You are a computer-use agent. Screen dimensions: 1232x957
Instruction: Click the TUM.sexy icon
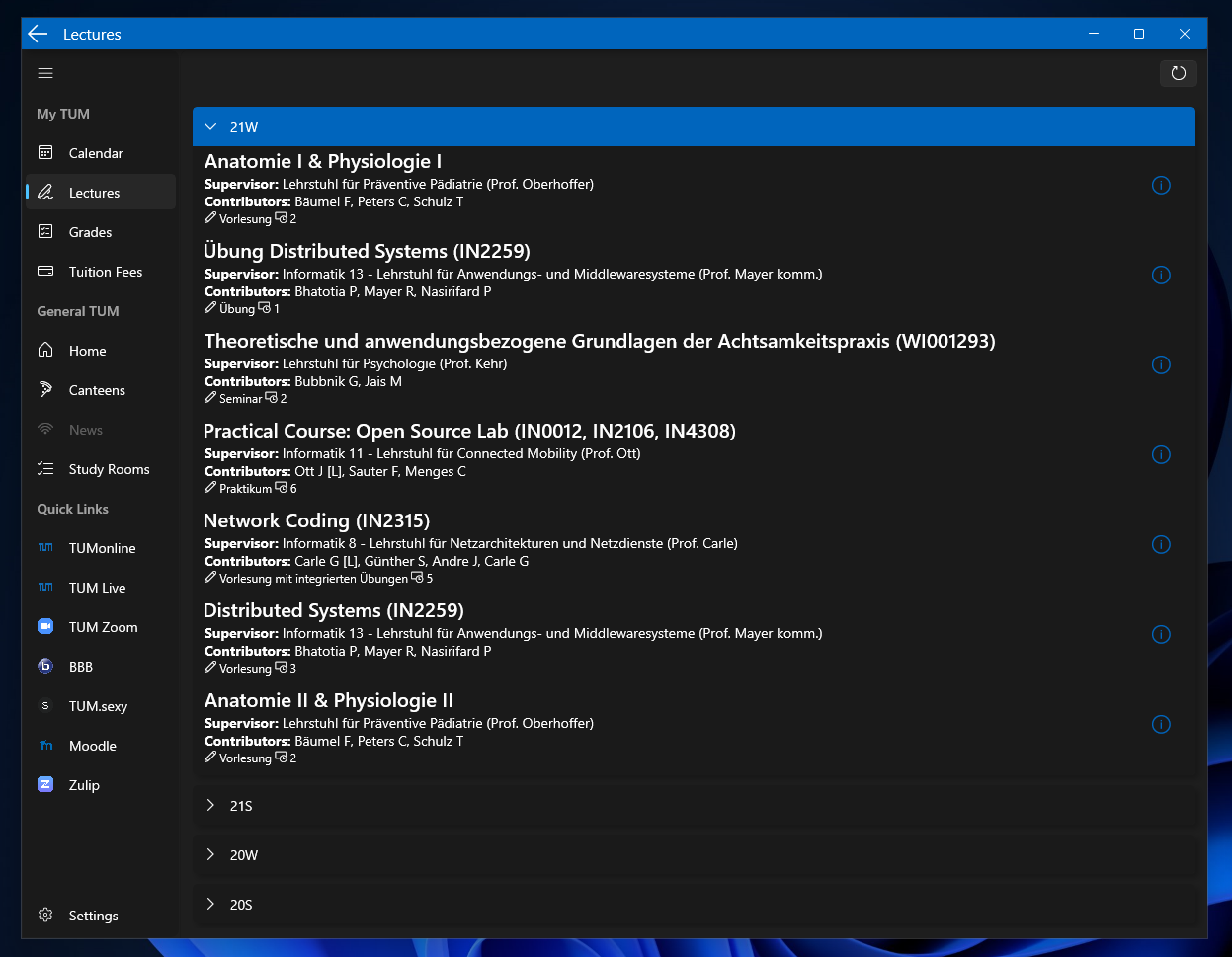[x=45, y=705]
